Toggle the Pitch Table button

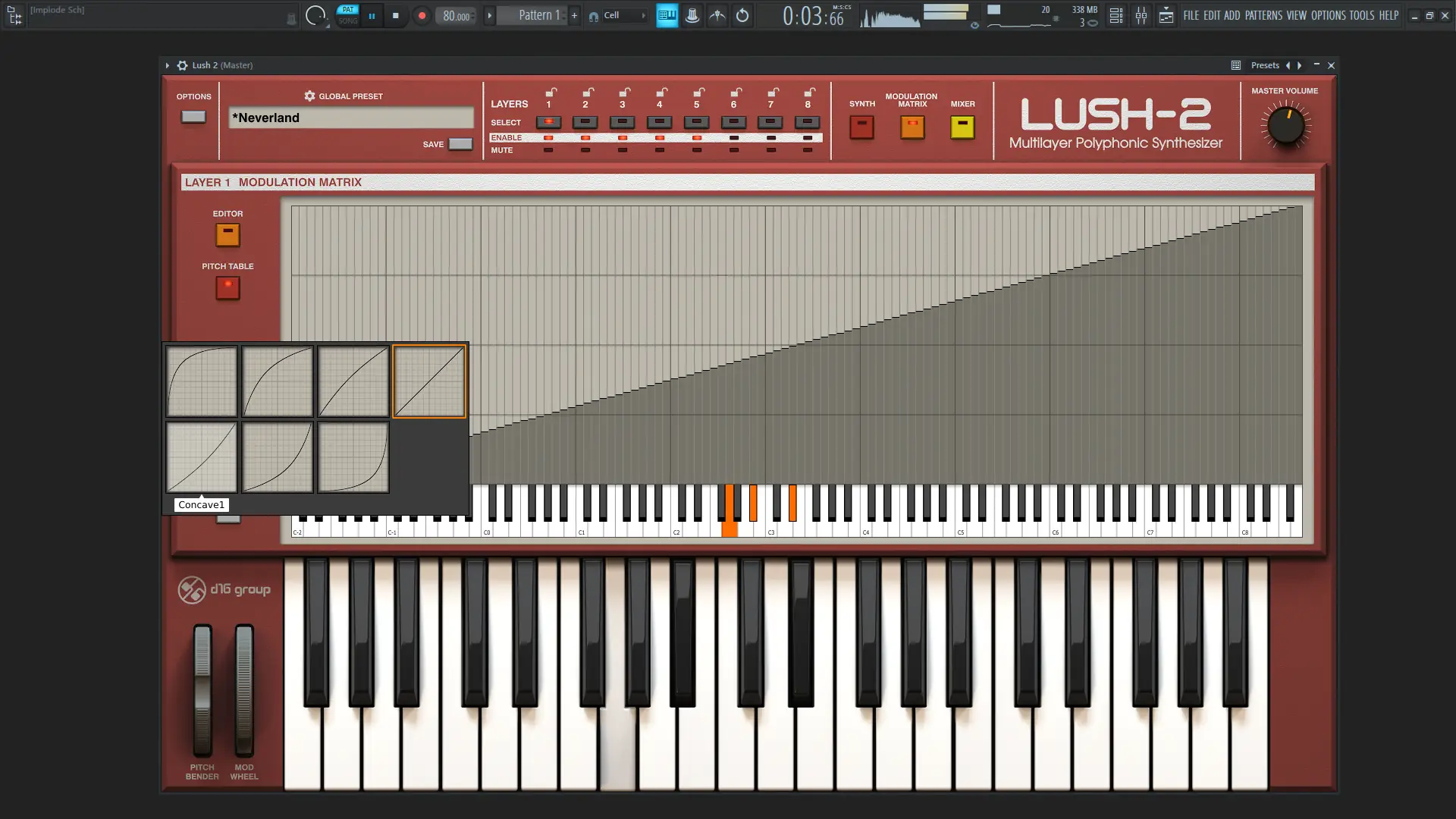(227, 287)
